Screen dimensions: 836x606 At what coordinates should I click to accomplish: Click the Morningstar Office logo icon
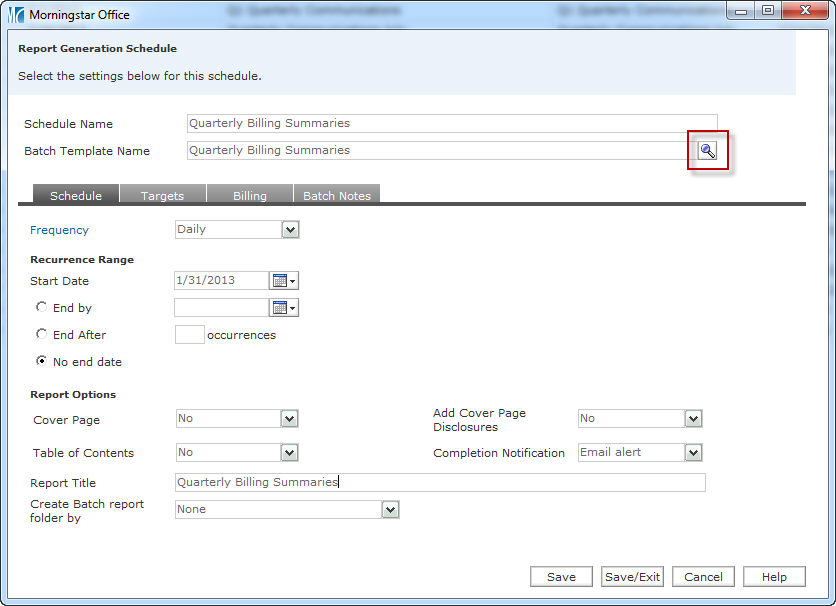pyautogui.click(x=16, y=15)
